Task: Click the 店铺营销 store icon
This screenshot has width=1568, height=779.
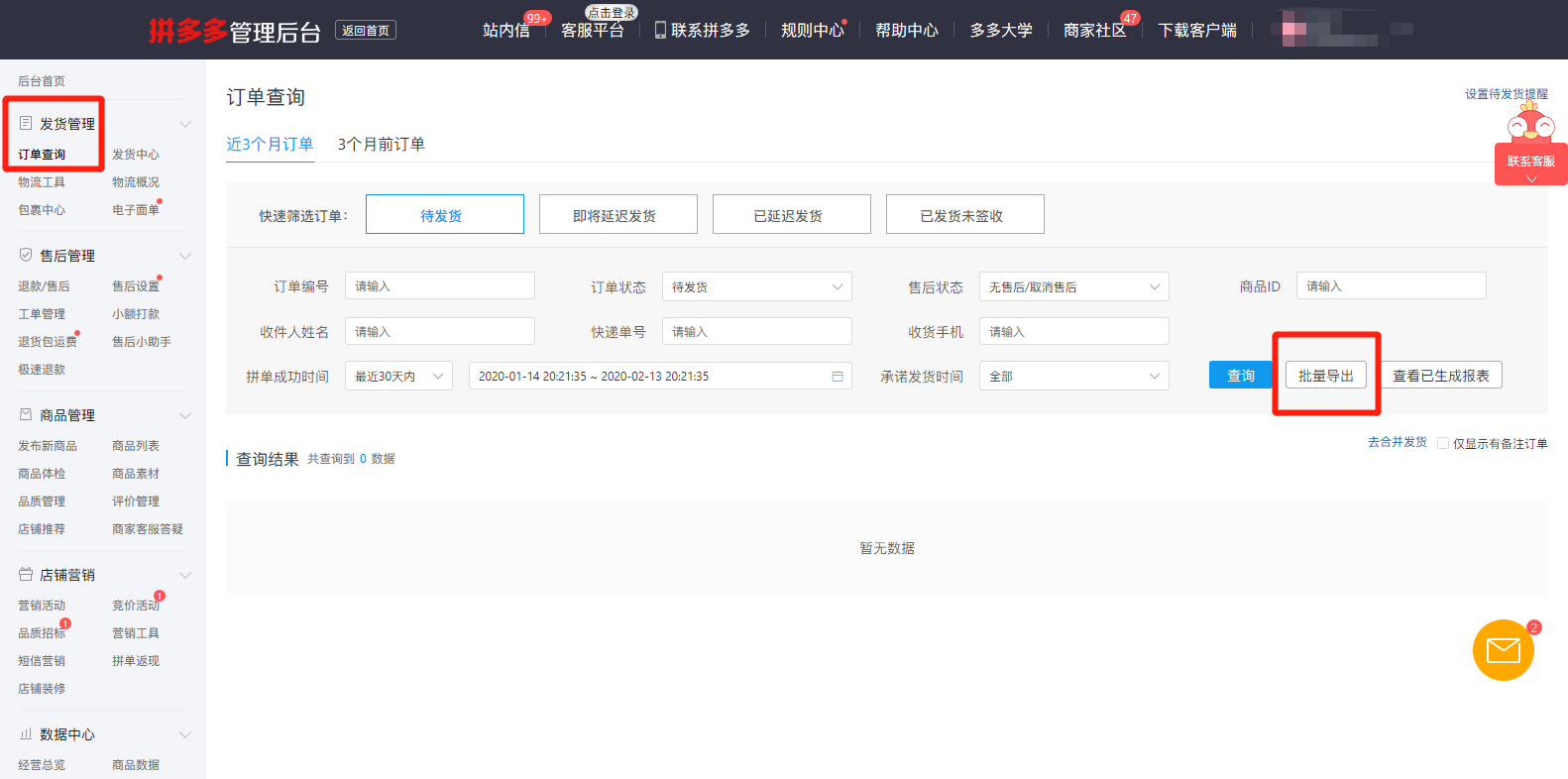Action: tap(26, 574)
